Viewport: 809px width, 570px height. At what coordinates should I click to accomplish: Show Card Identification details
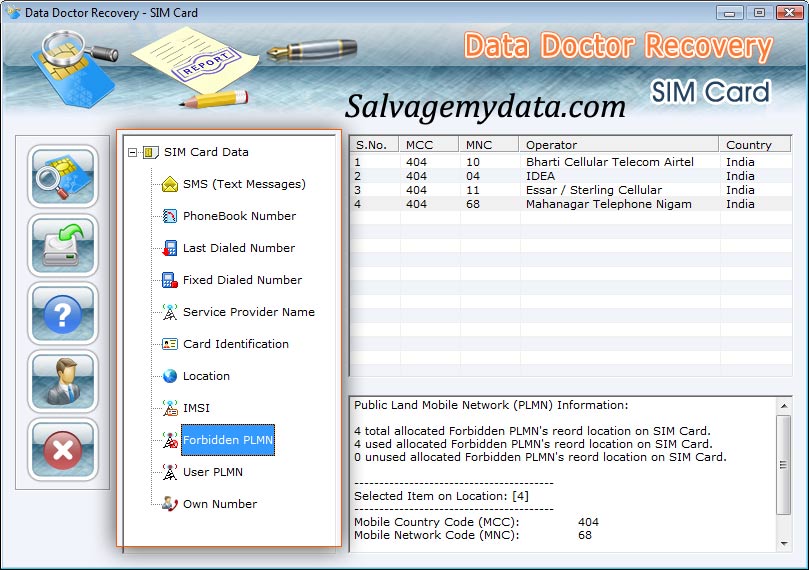coord(236,344)
